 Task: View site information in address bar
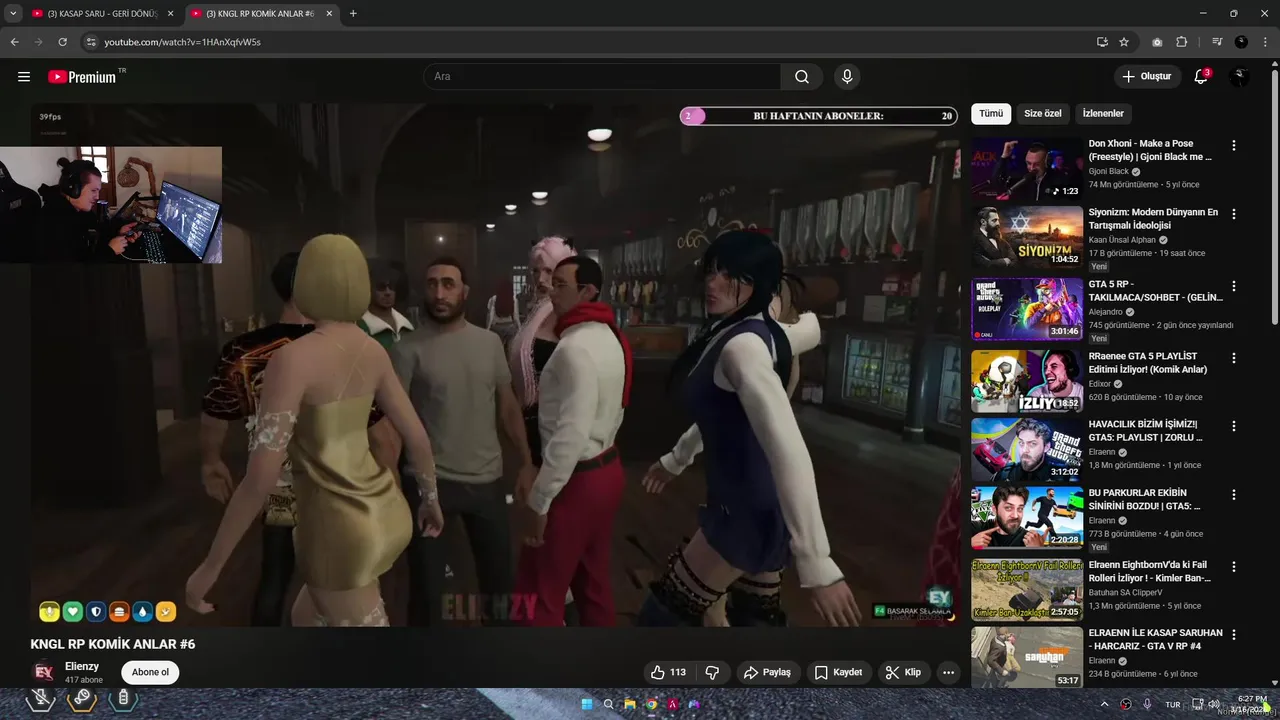coord(91,42)
